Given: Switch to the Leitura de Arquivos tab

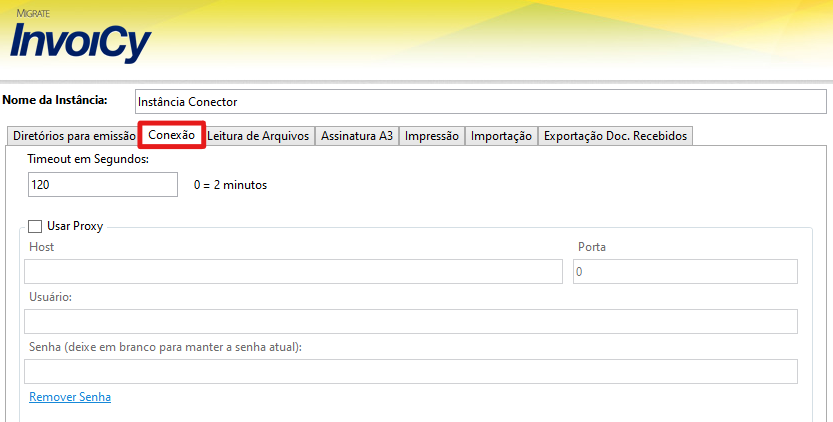Looking at the screenshot, I should (258, 136).
